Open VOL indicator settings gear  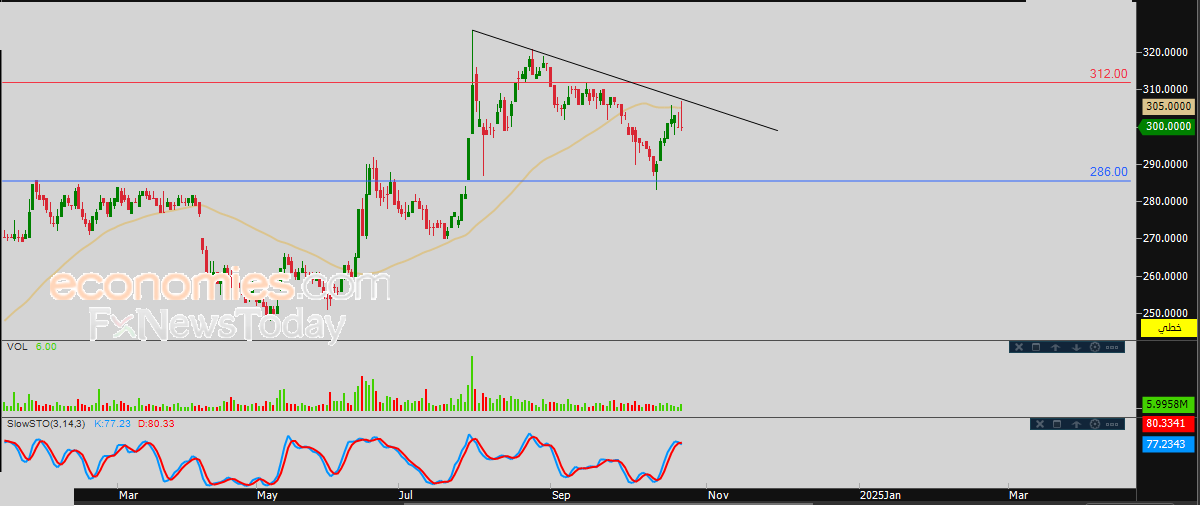(1094, 347)
